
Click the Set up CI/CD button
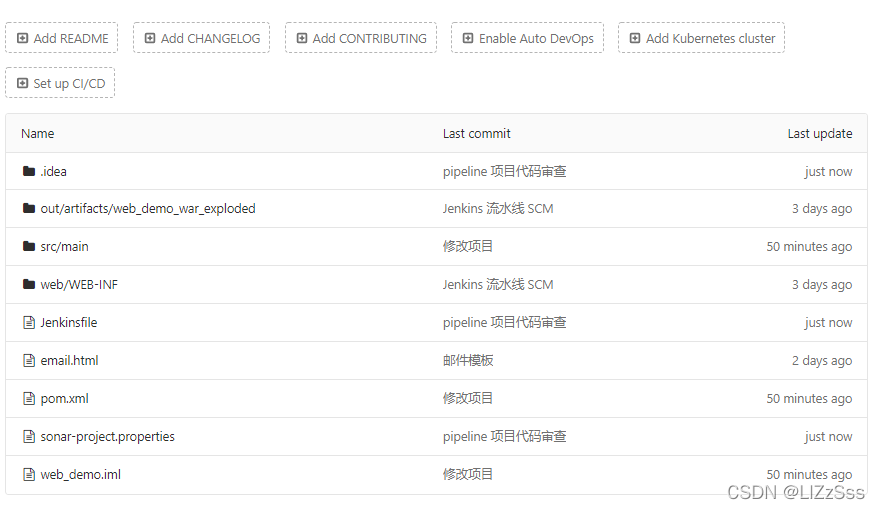pyautogui.click(x=60, y=83)
